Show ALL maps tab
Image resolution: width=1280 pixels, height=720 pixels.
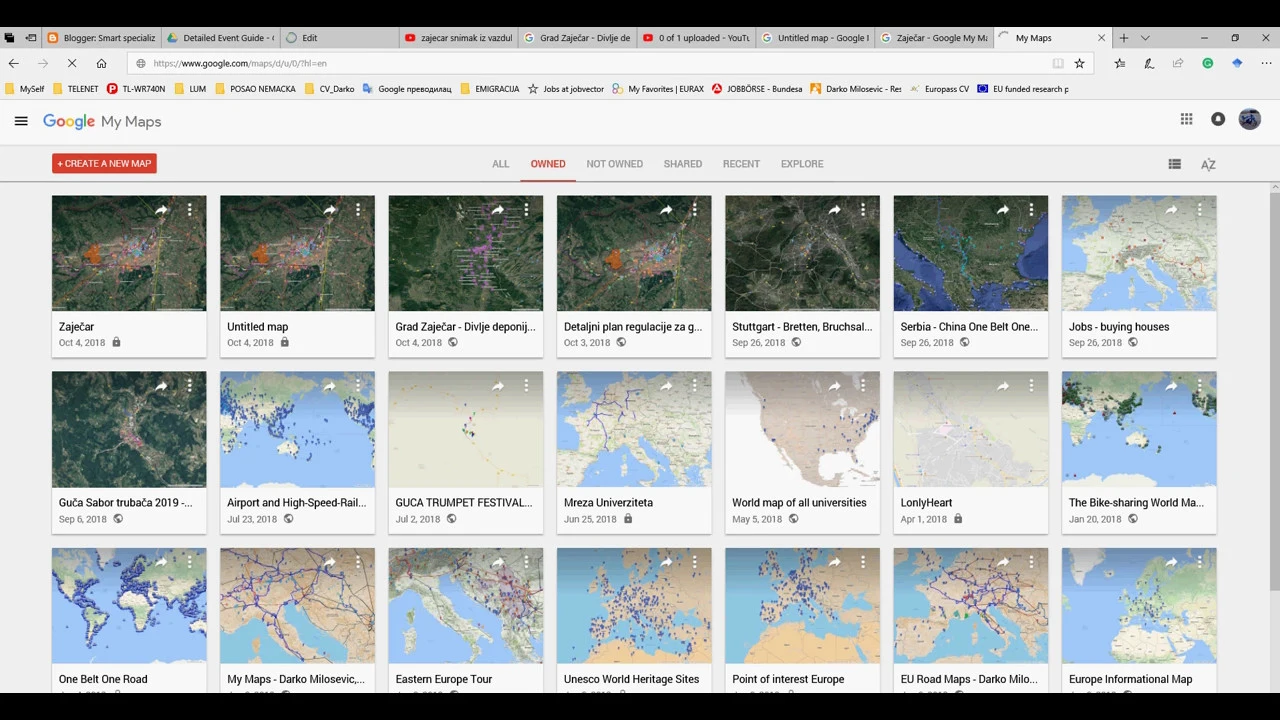[x=501, y=164]
